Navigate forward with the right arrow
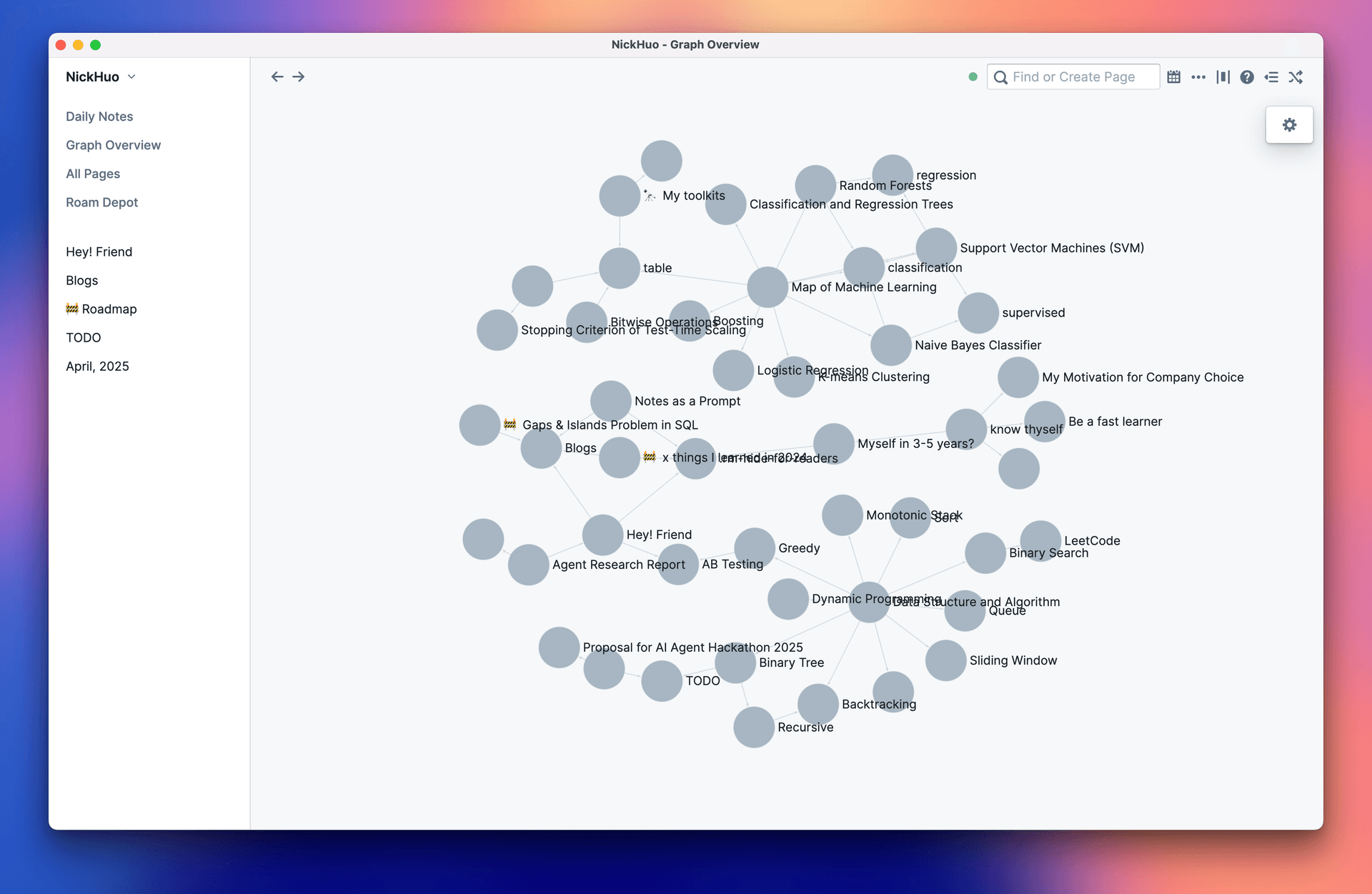Image resolution: width=1372 pixels, height=894 pixels. click(299, 76)
